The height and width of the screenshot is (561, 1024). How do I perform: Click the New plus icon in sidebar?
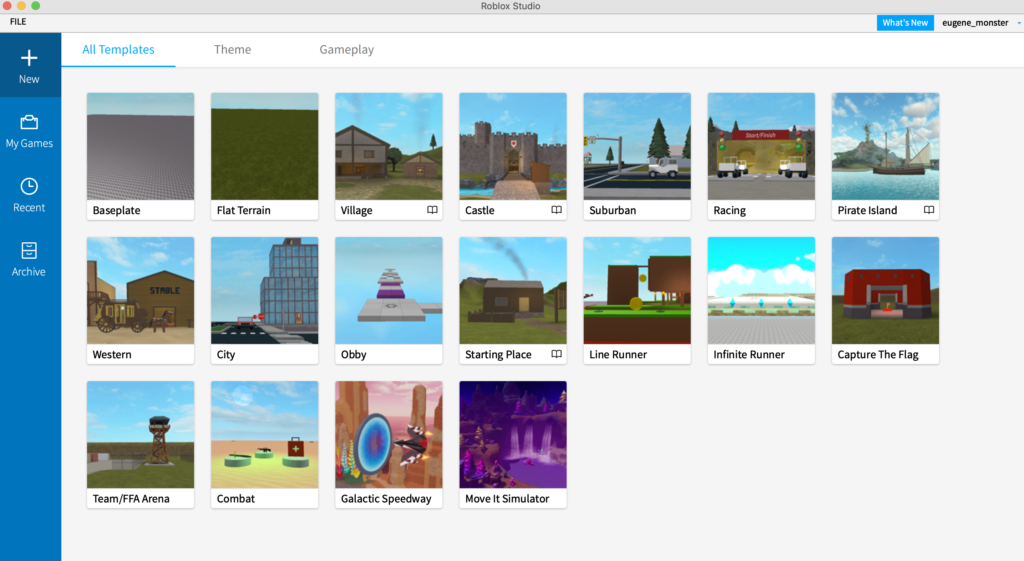(x=29, y=57)
